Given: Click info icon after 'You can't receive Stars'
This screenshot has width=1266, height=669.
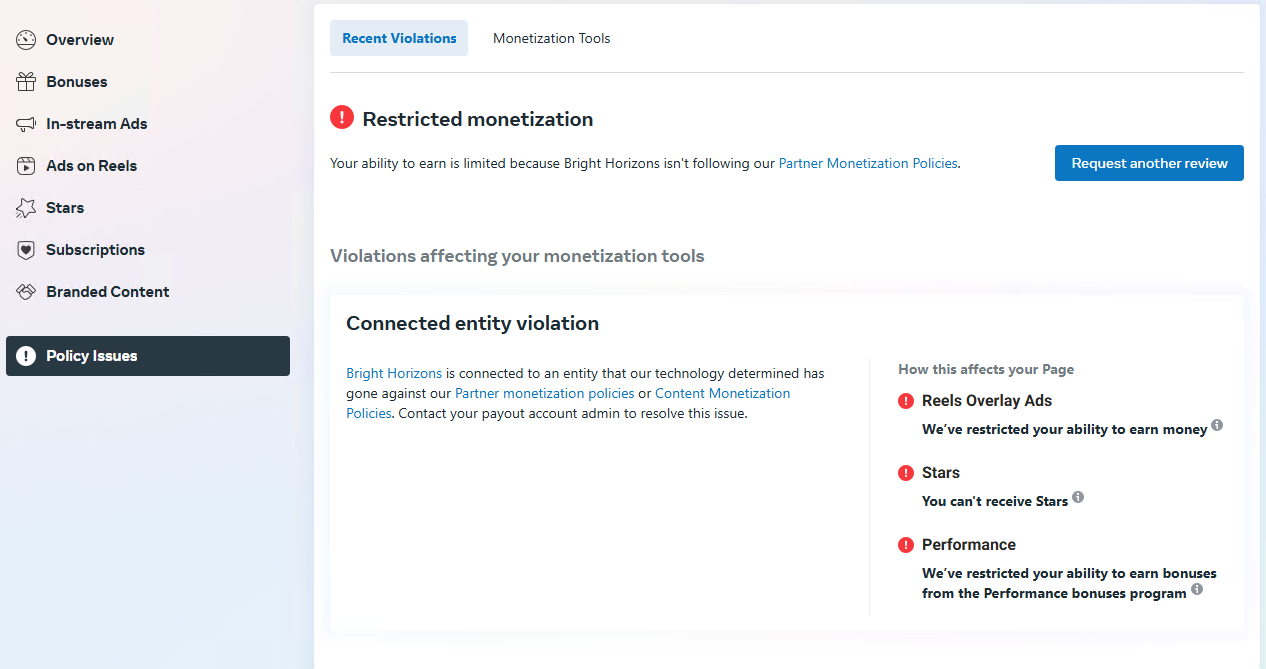Looking at the screenshot, I should coord(1078,497).
